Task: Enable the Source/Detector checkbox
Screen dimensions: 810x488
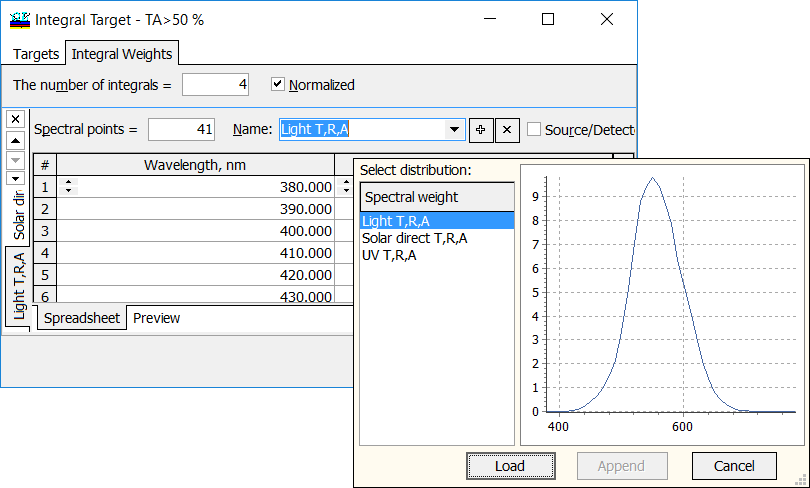Action: coord(534,129)
